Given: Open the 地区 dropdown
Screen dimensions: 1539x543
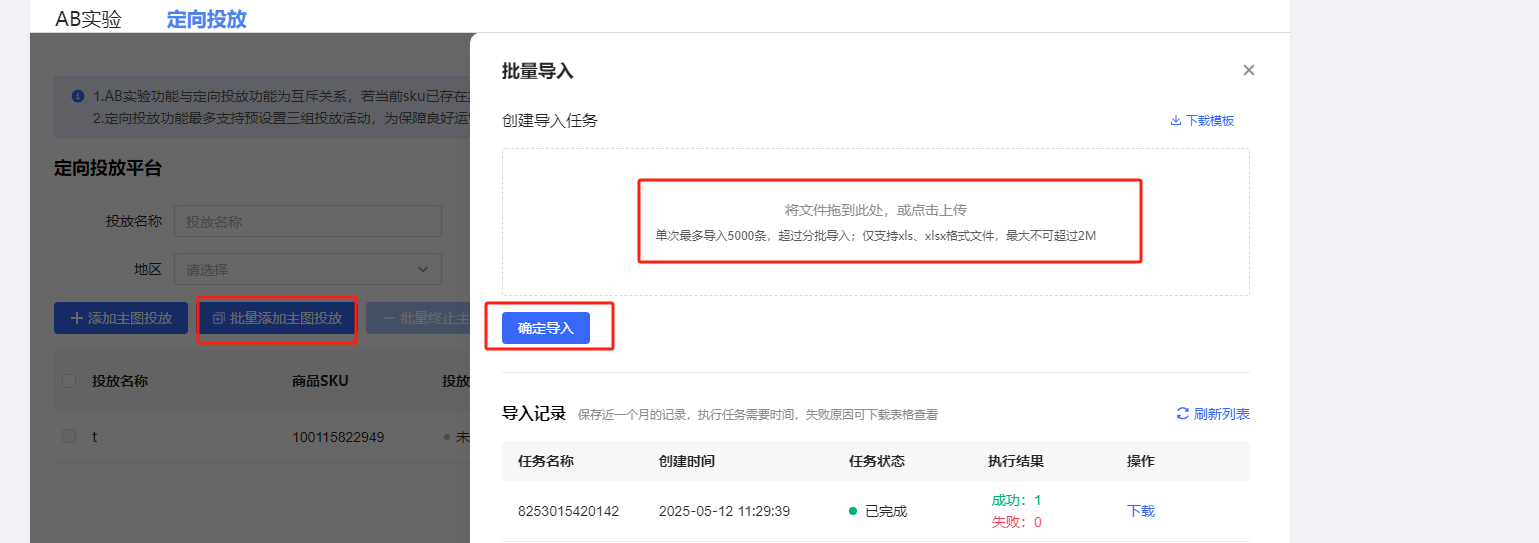Looking at the screenshot, I should [x=308, y=269].
